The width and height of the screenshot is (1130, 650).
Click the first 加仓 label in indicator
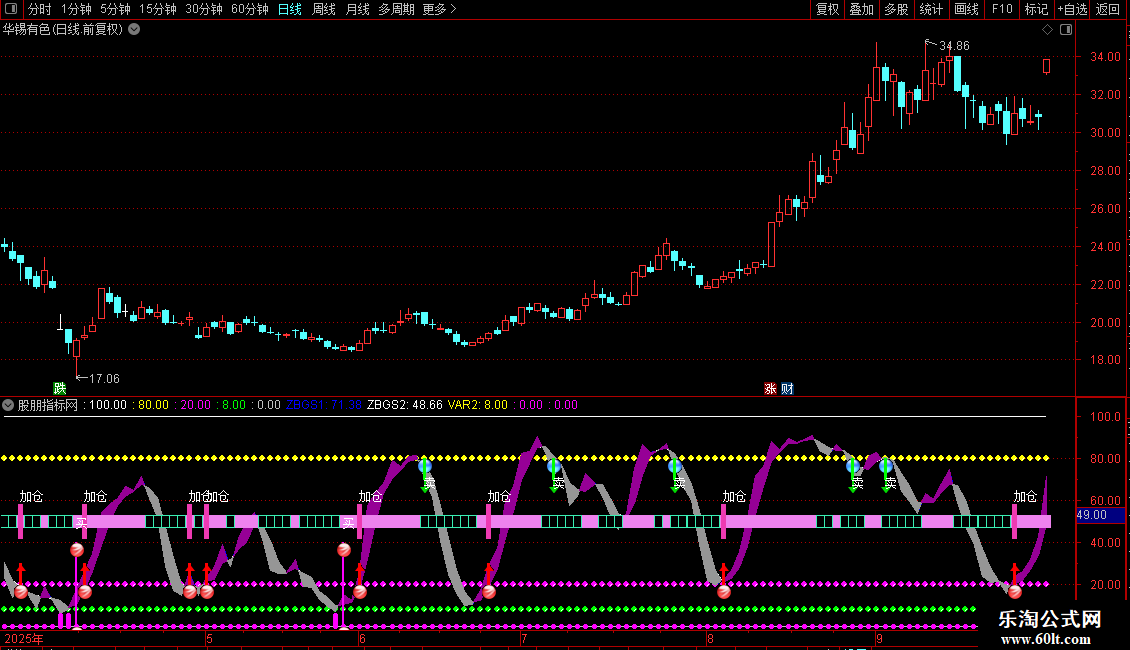click(x=31, y=497)
